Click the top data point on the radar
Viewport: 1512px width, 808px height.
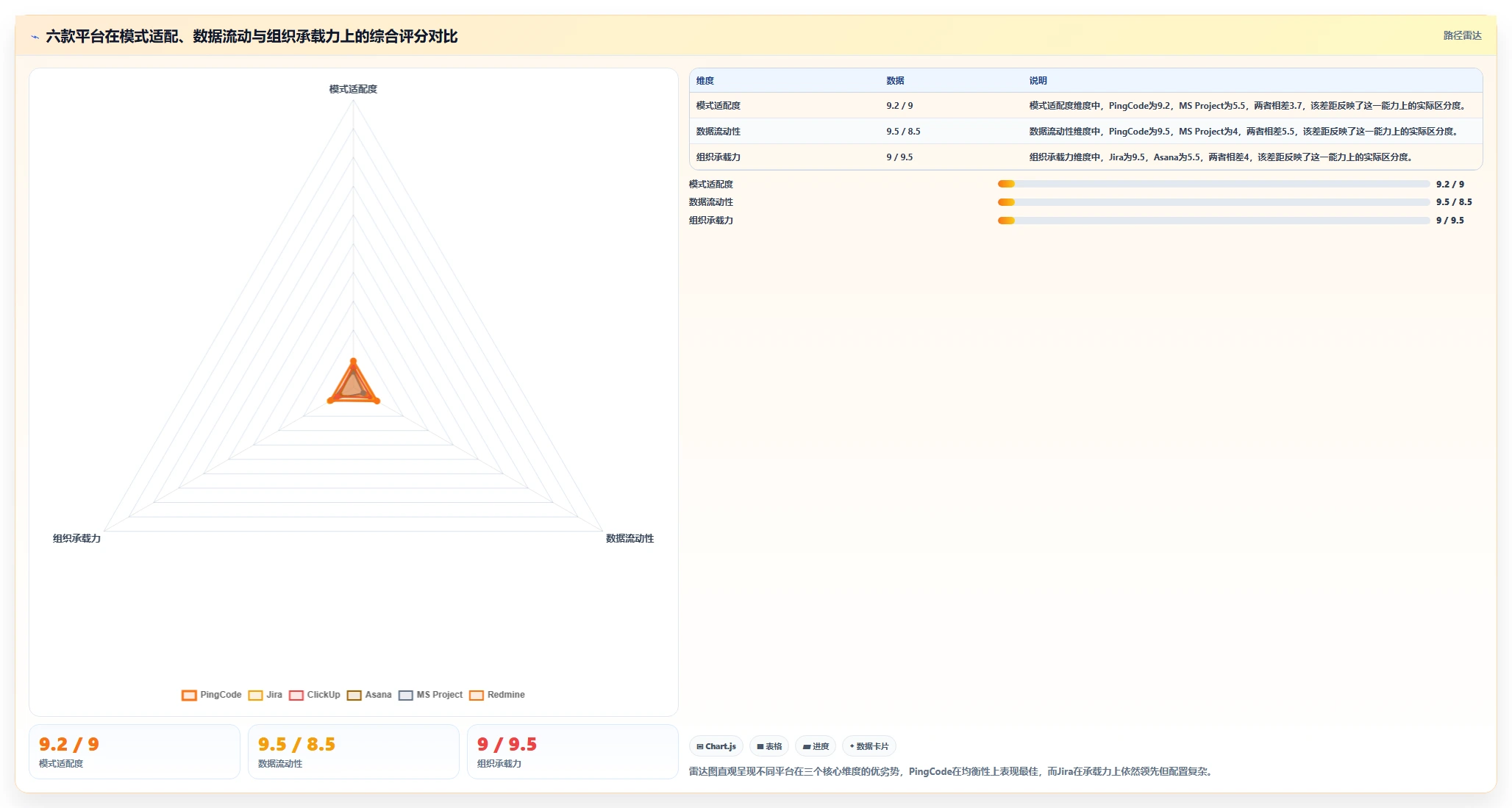point(354,361)
